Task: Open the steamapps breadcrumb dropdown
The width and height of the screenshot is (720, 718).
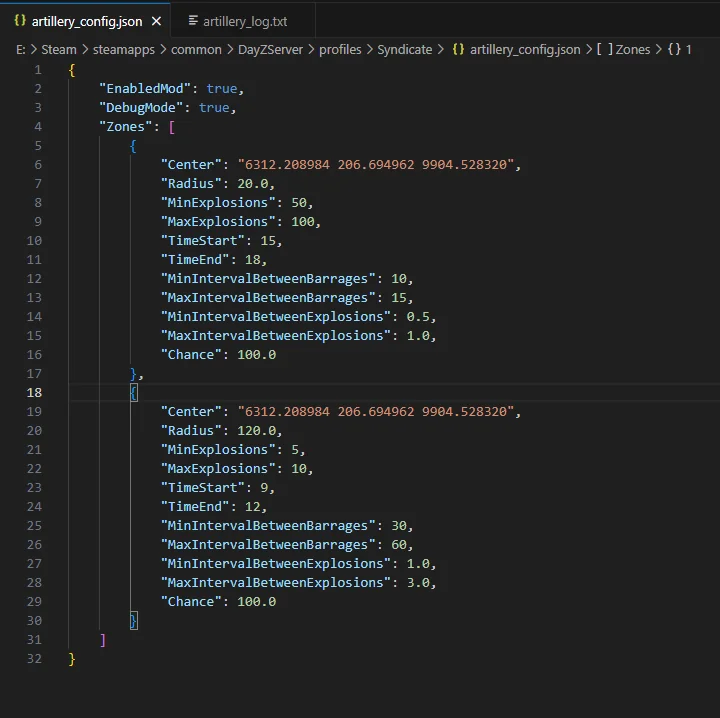Action: click(123, 49)
